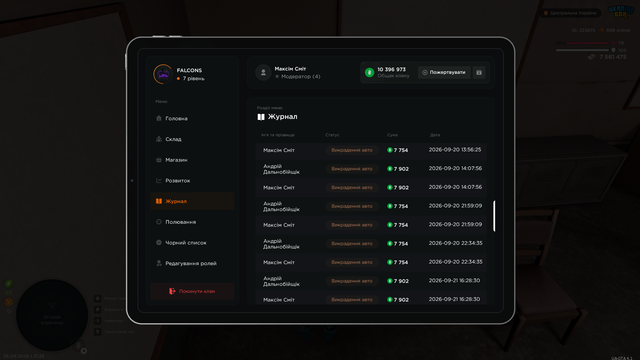Click the date 2026-09-20 22:34:35 for Андрій Дальнобійщик
This screenshot has width=640, height=360.
coord(456,243)
